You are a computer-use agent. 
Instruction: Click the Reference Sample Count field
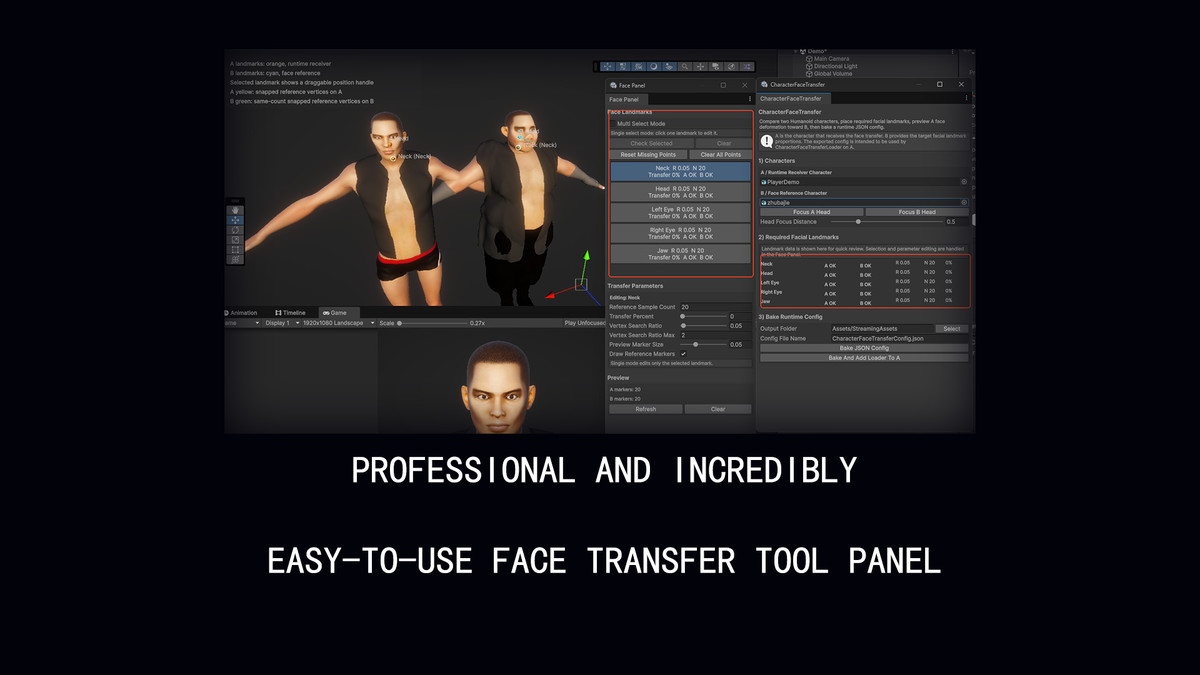[x=715, y=307]
